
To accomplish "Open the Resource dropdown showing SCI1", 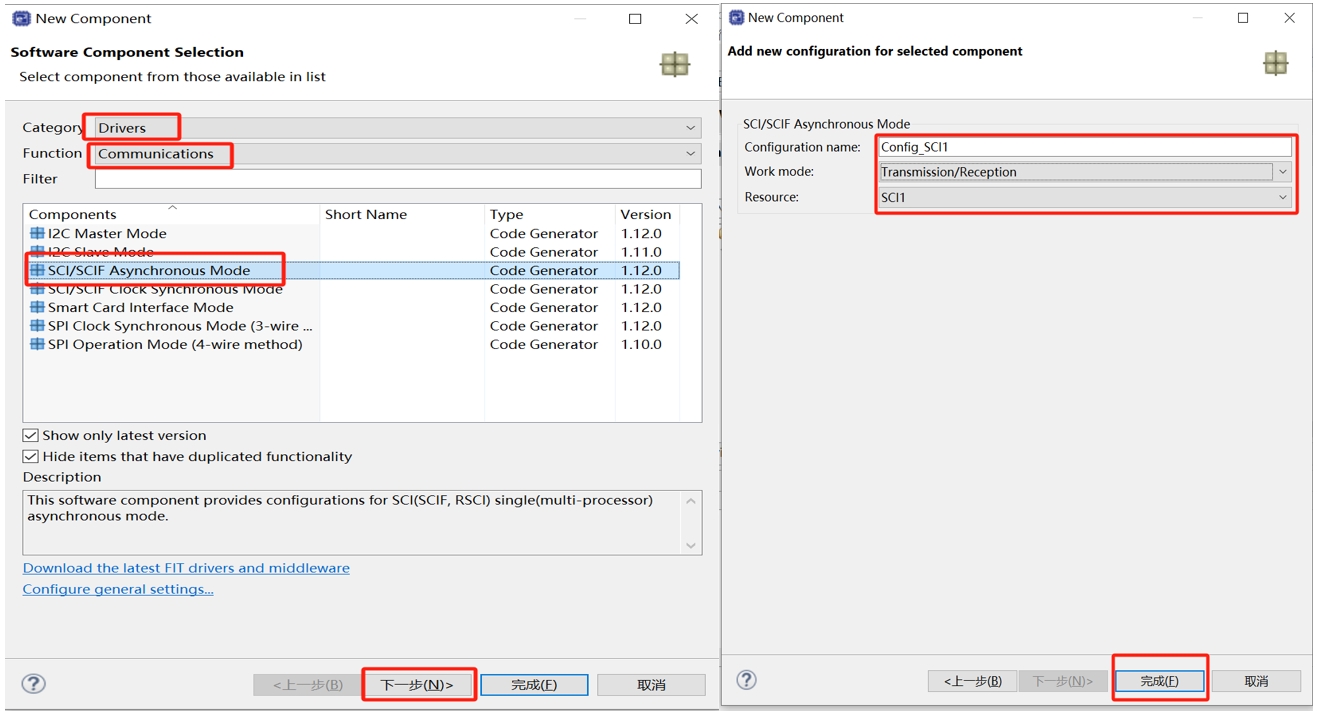I will [x=1085, y=198].
